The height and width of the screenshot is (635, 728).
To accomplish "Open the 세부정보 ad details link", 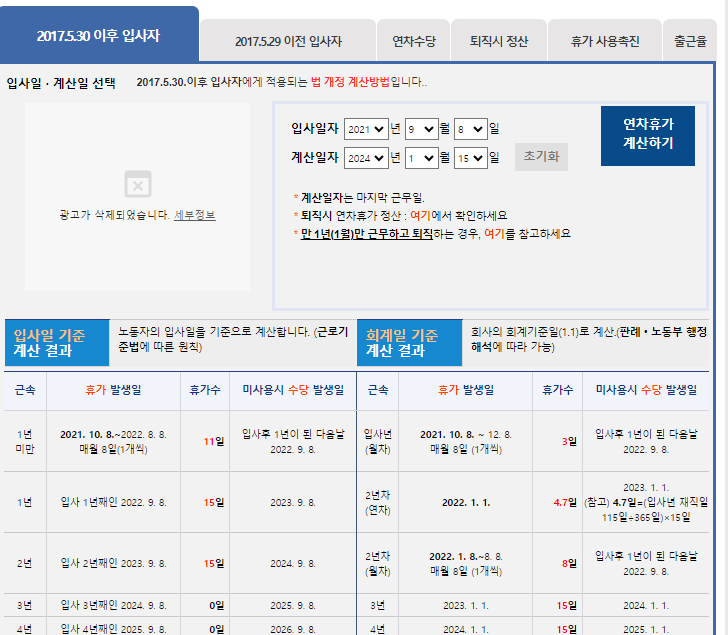I will point(195,215).
